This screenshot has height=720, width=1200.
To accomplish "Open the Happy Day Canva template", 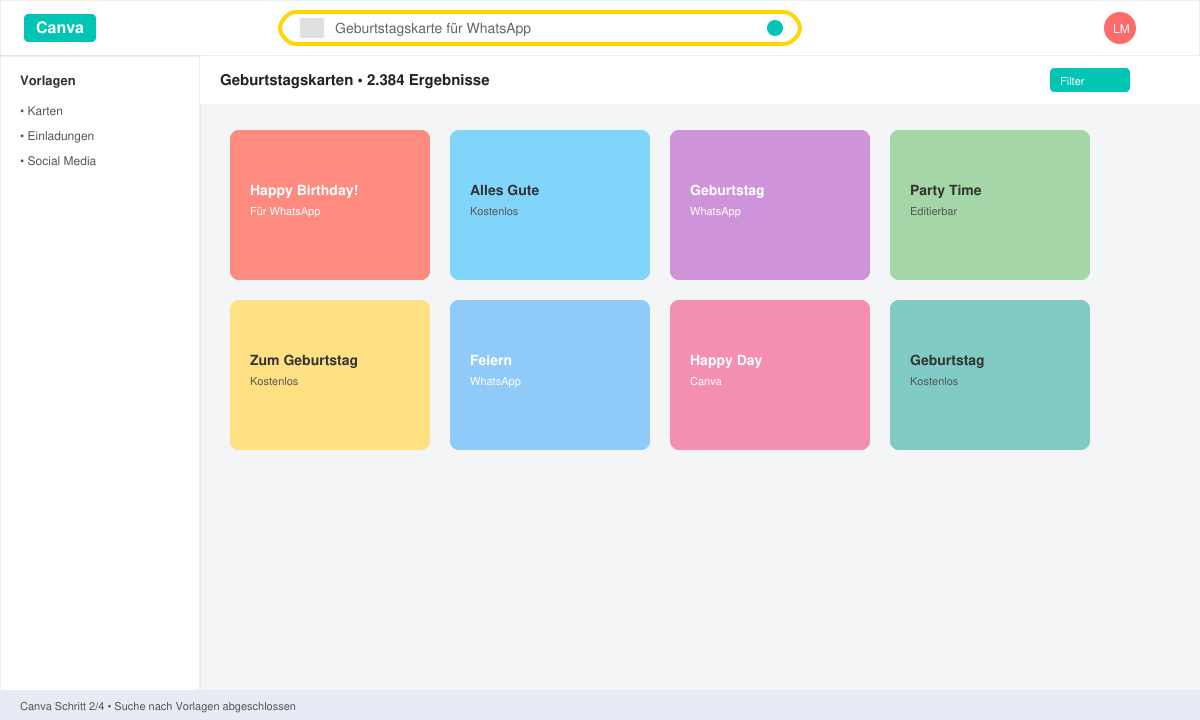I will coord(770,375).
